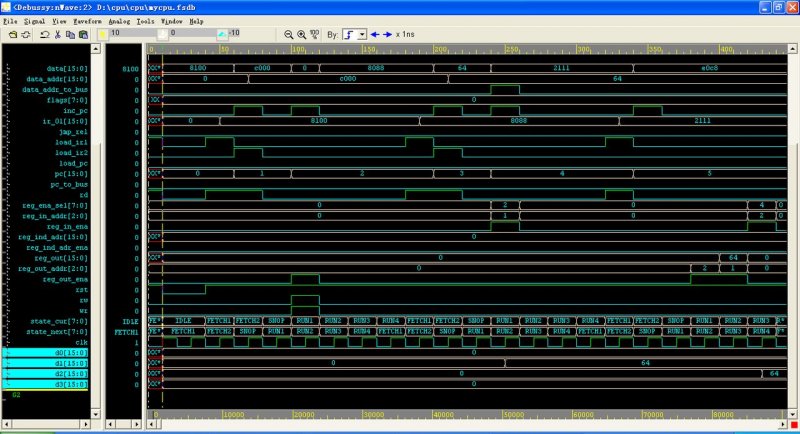Select the flags[7:0] signal

click(x=67, y=100)
